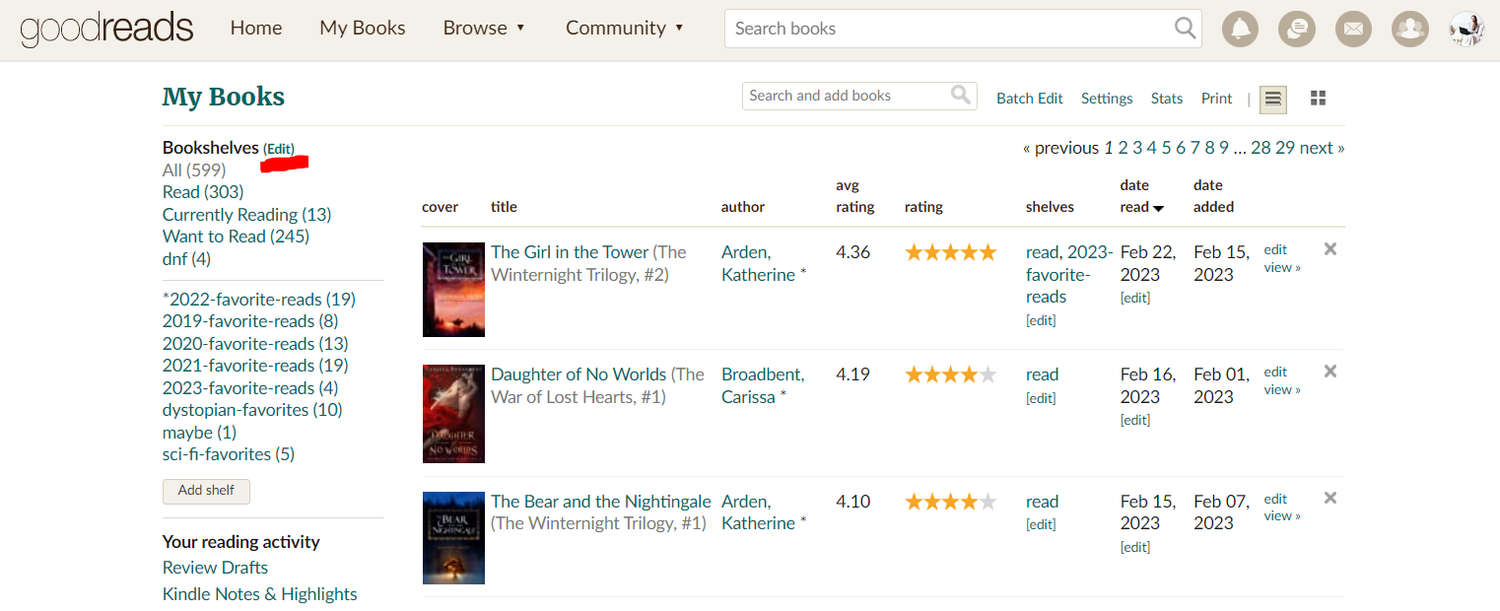Select the list view icon
The width and height of the screenshot is (1500, 611).
(1272, 98)
